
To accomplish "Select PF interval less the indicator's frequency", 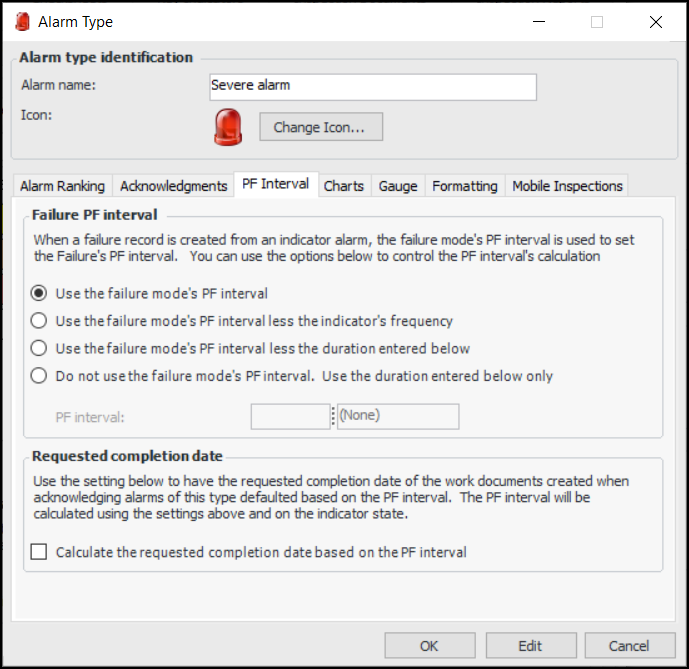I will 39,321.
